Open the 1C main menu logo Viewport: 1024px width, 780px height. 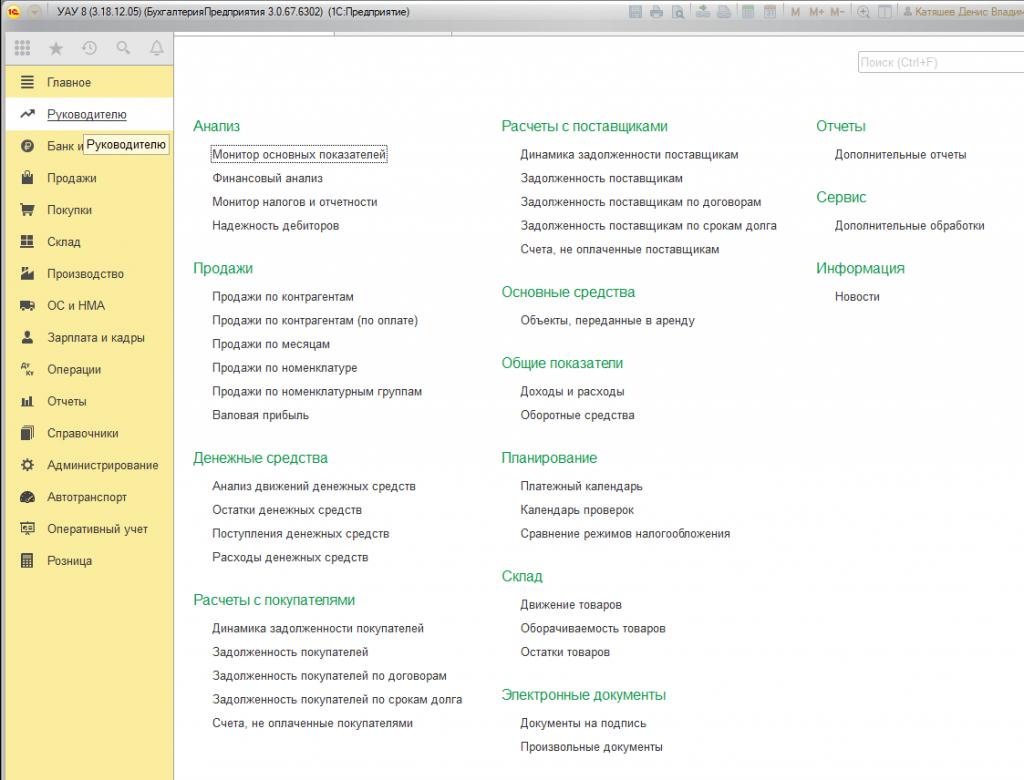click(x=14, y=12)
